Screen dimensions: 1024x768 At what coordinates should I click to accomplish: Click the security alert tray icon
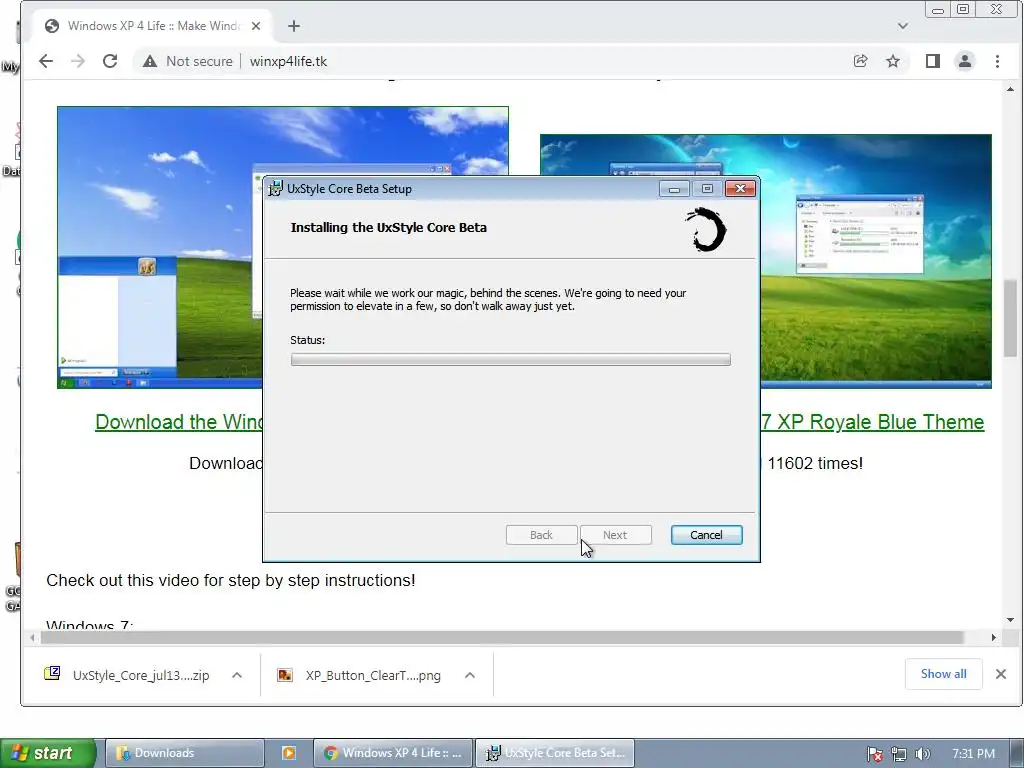[x=874, y=754]
